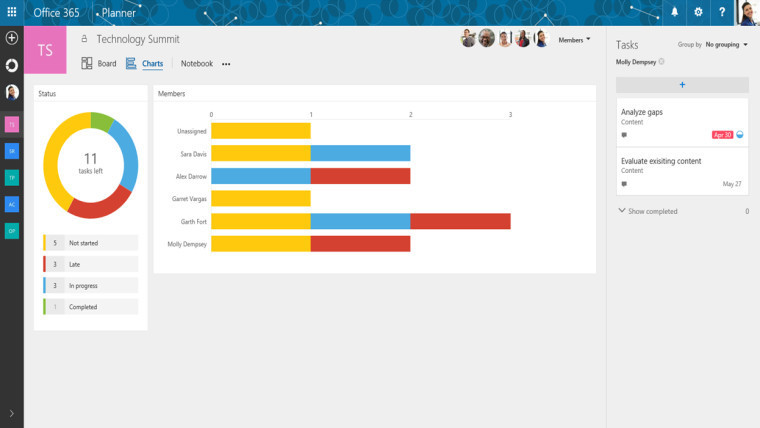Select the SR plan tile in the sidebar
760x428 pixels.
(12, 151)
